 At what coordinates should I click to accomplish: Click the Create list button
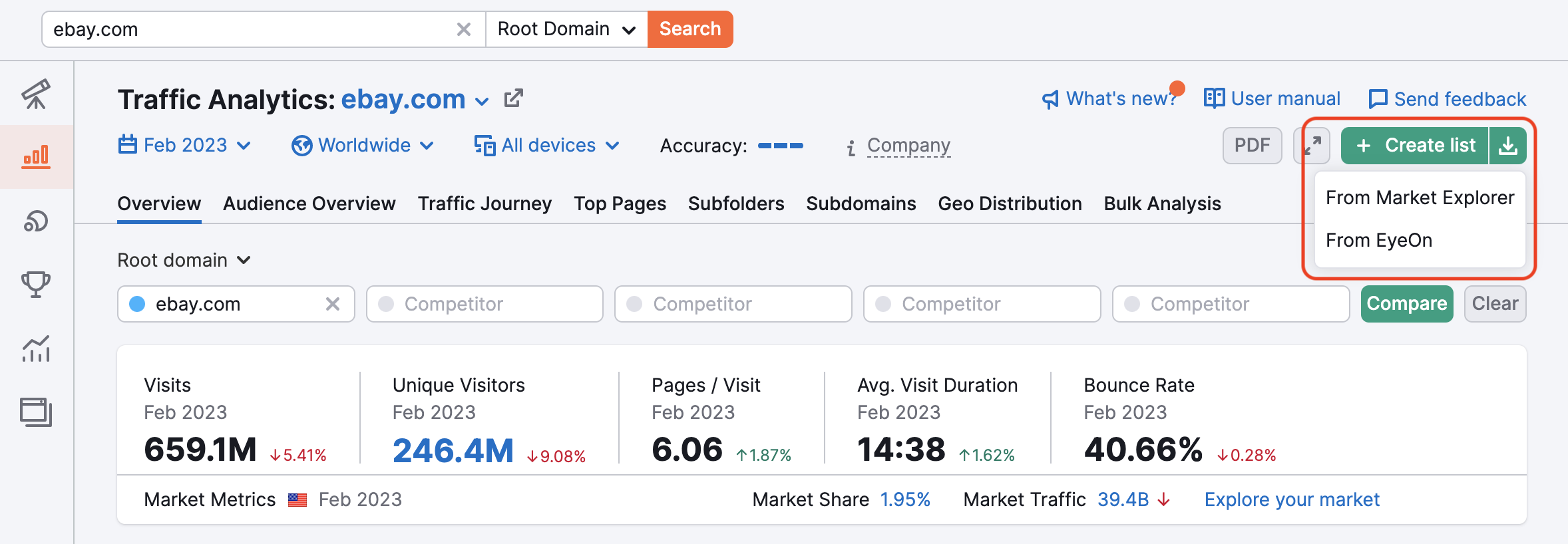pos(1415,146)
